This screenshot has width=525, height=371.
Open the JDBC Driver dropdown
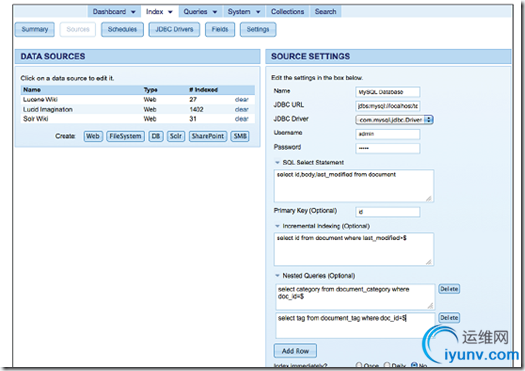pyautogui.click(x=394, y=120)
